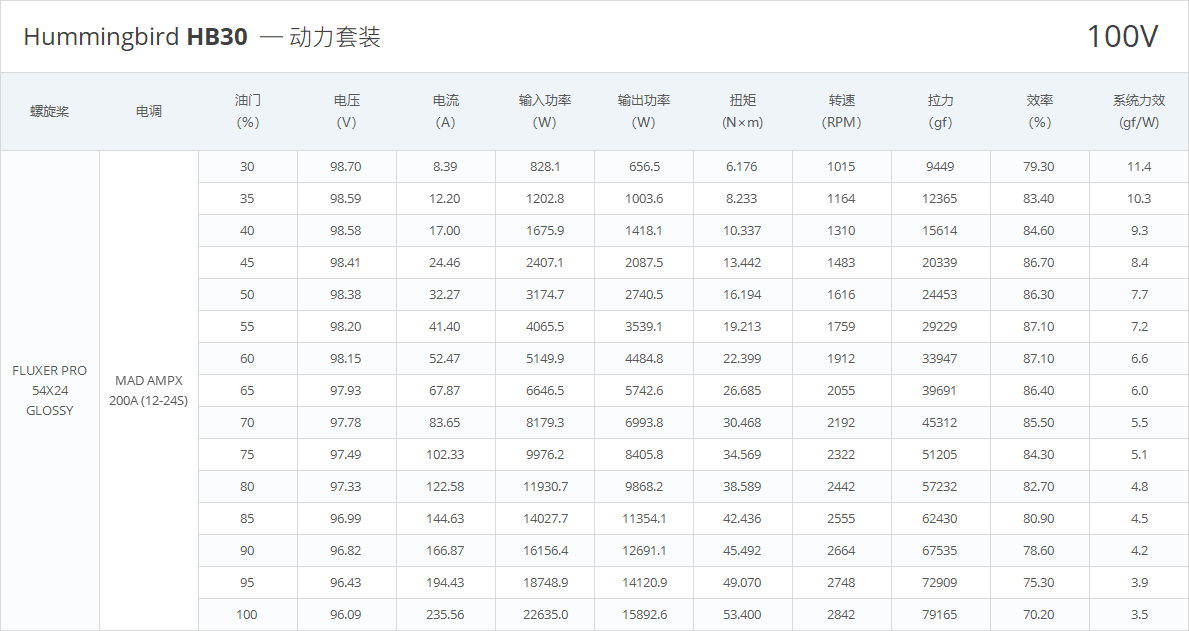Viewport: 1189px width, 631px height.
Task: Click efficiency value 78.60
Action: [x=1039, y=551]
